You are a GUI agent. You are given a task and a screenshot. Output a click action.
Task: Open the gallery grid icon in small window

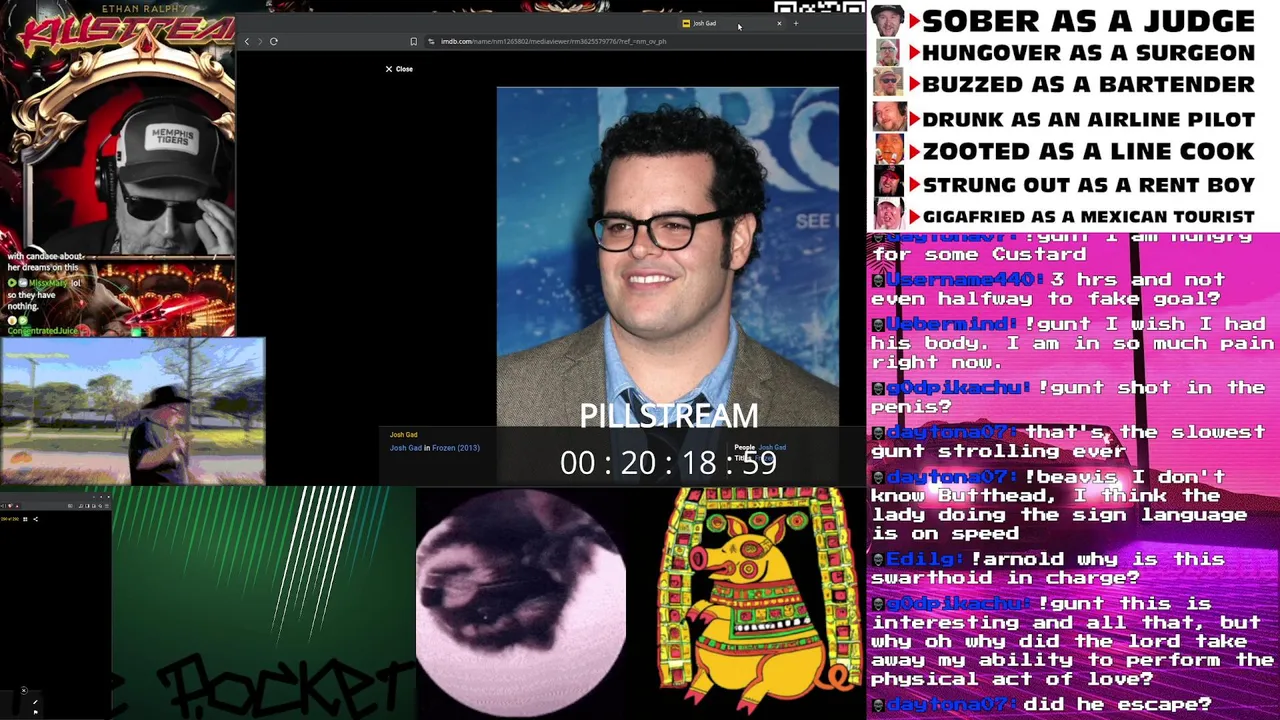[x=25, y=519]
